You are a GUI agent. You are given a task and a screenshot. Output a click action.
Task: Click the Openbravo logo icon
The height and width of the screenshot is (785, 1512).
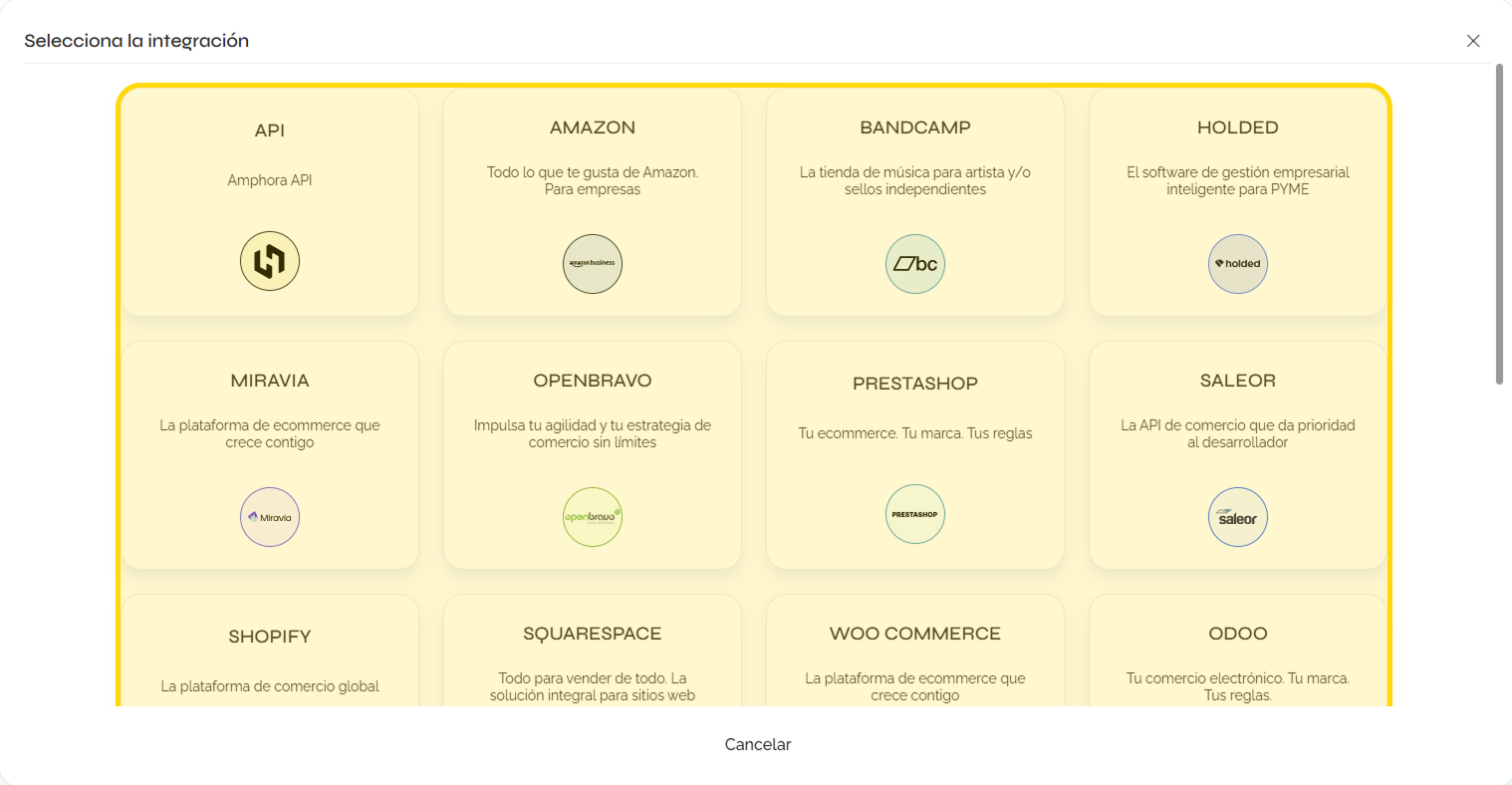593,517
